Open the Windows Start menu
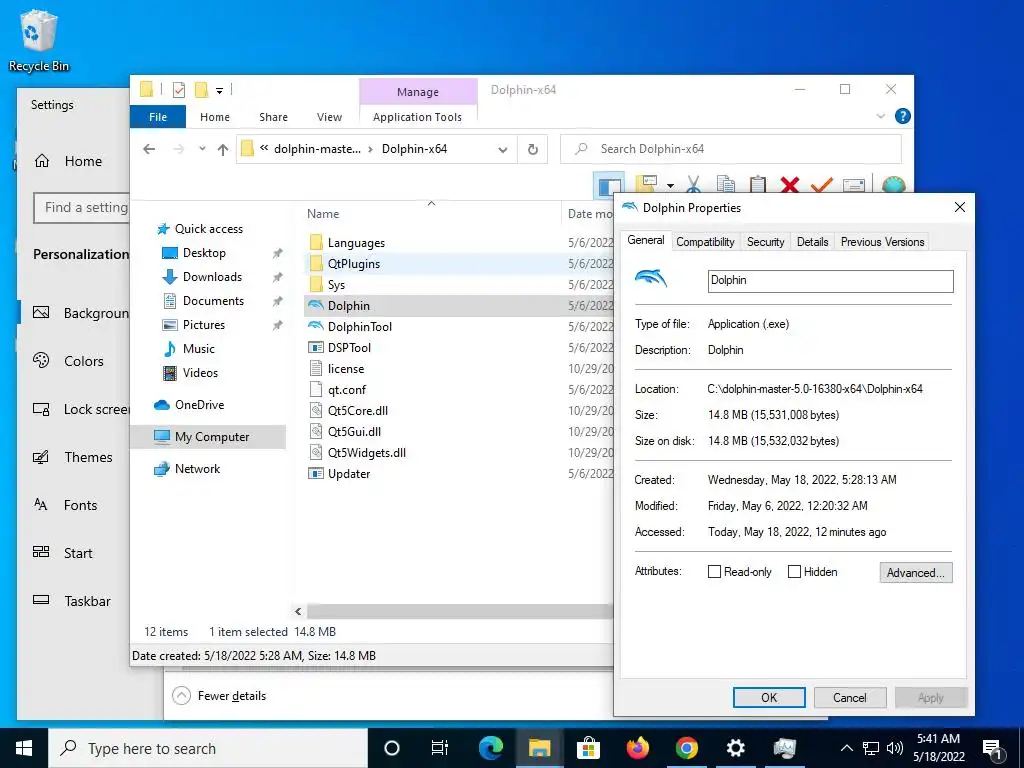Screen dimensions: 1024x768 point(24,748)
